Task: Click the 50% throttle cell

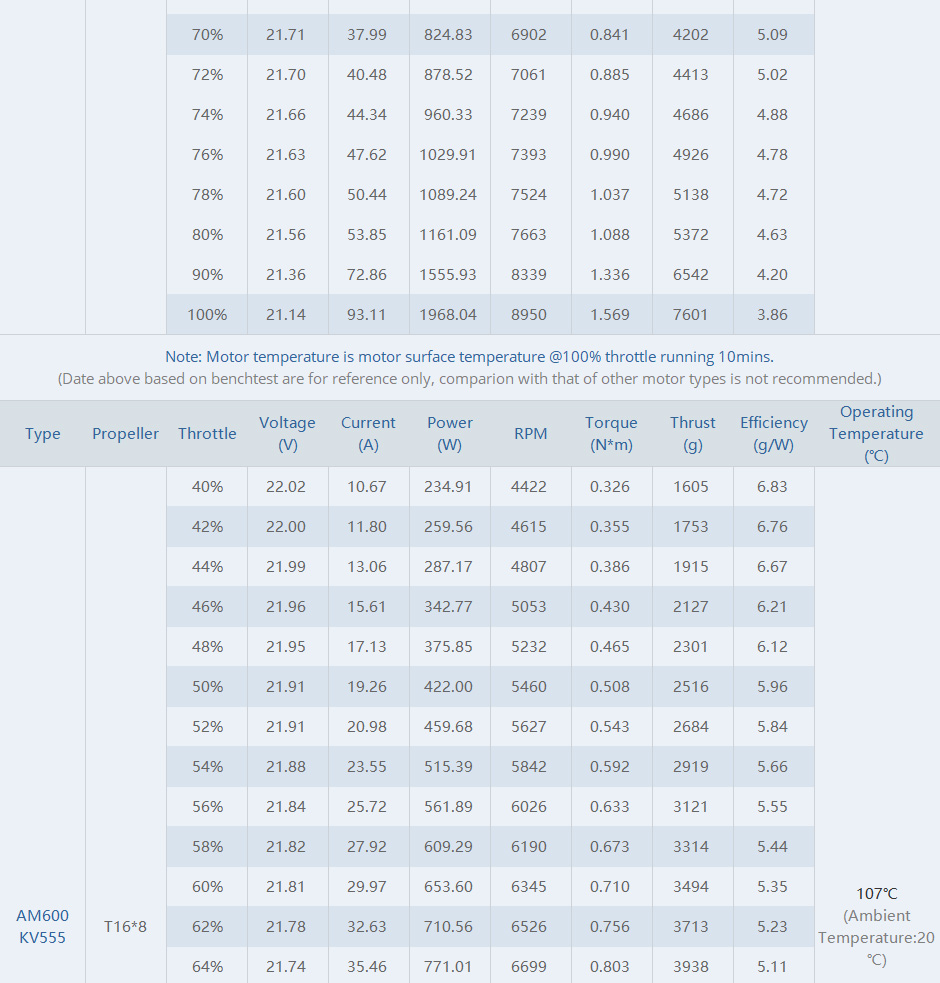Action: [x=207, y=687]
